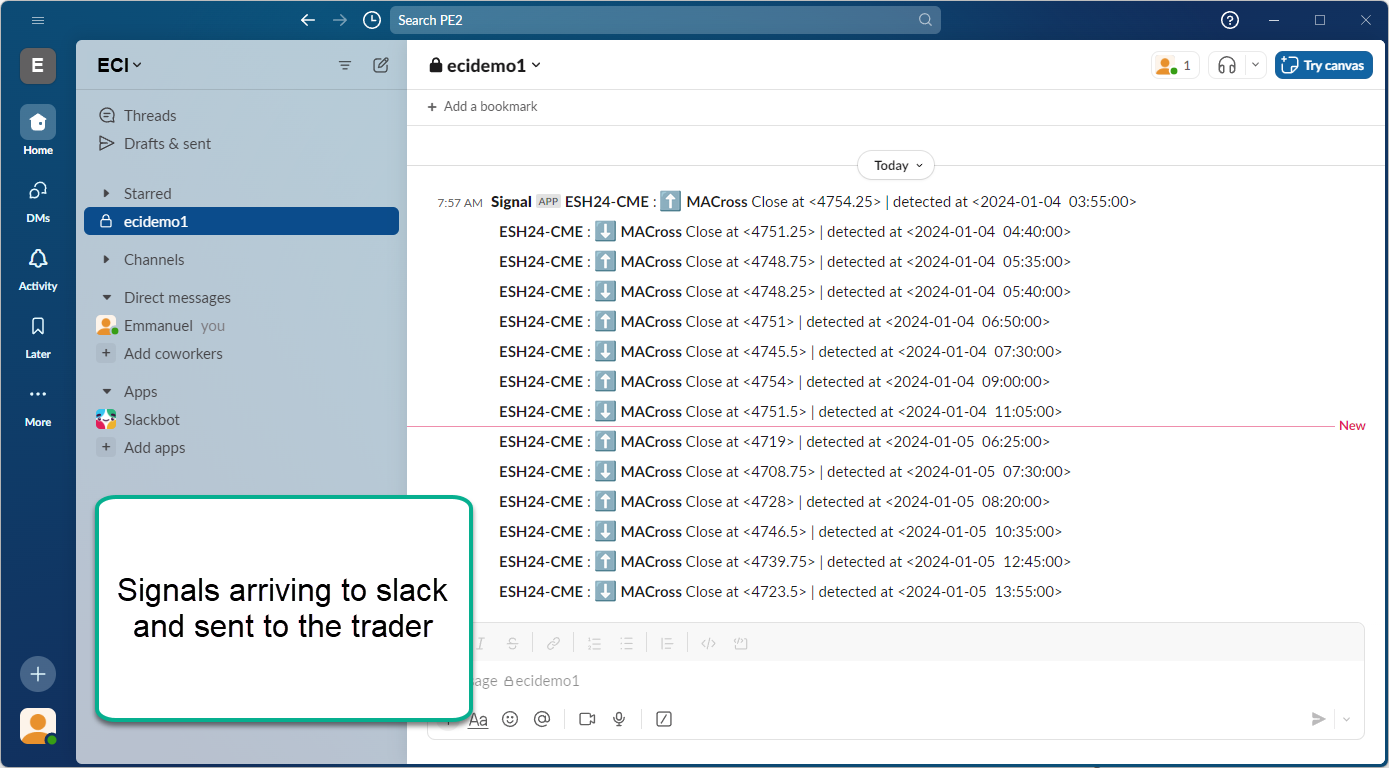Click the video camera record icon
The height and width of the screenshot is (768, 1389).
pos(587,719)
